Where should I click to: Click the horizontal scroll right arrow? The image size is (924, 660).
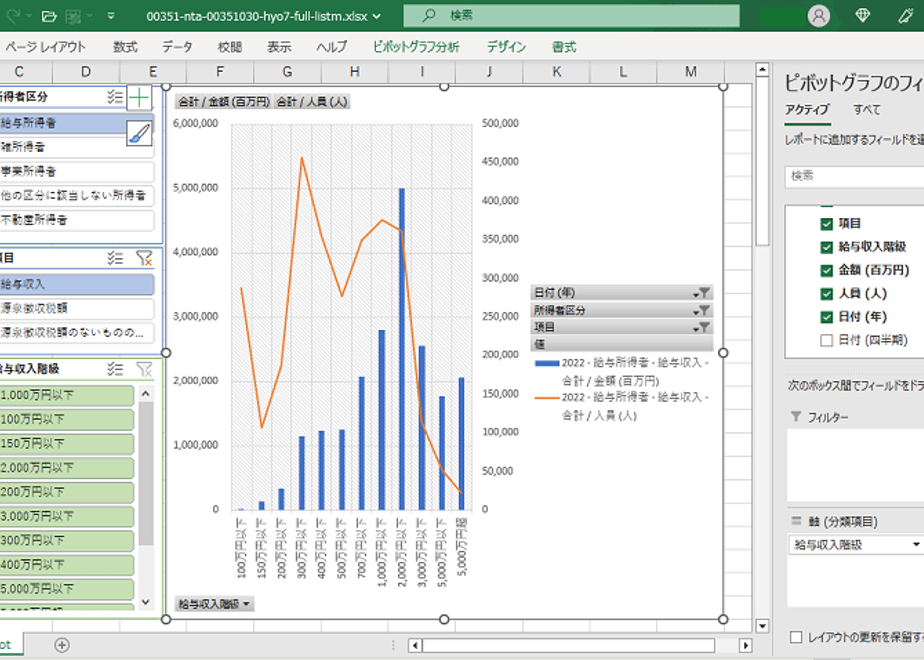click(745, 645)
